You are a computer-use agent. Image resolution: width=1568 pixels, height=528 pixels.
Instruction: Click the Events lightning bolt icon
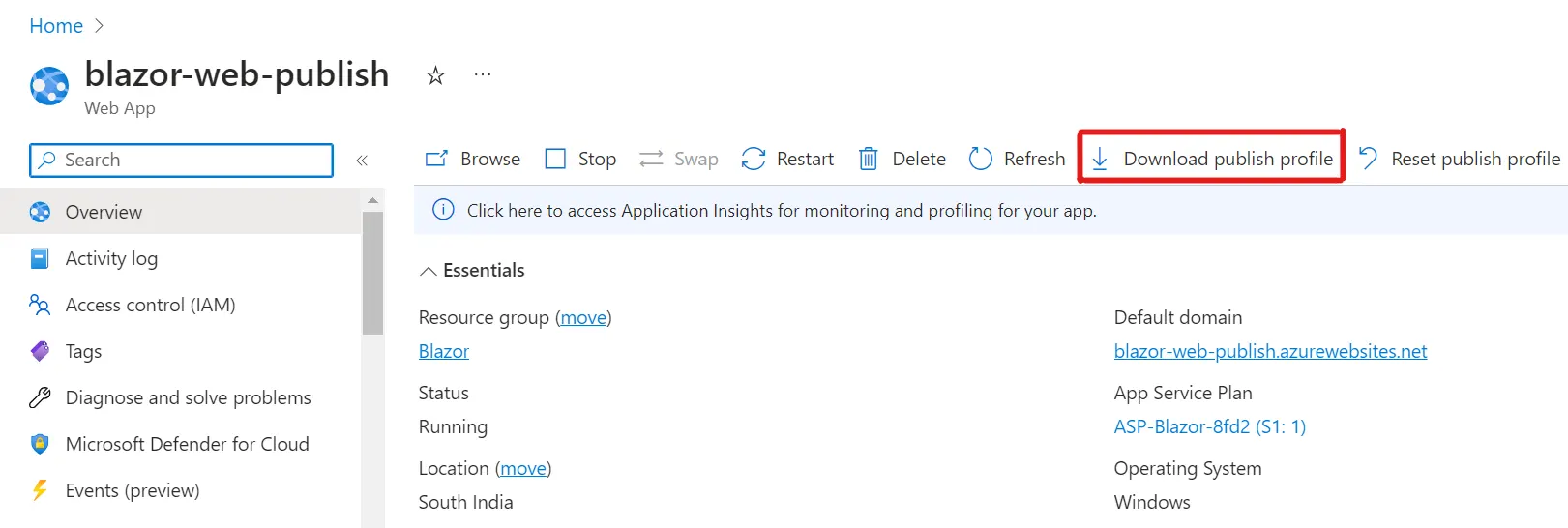pyautogui.click(x=40, y=490)
